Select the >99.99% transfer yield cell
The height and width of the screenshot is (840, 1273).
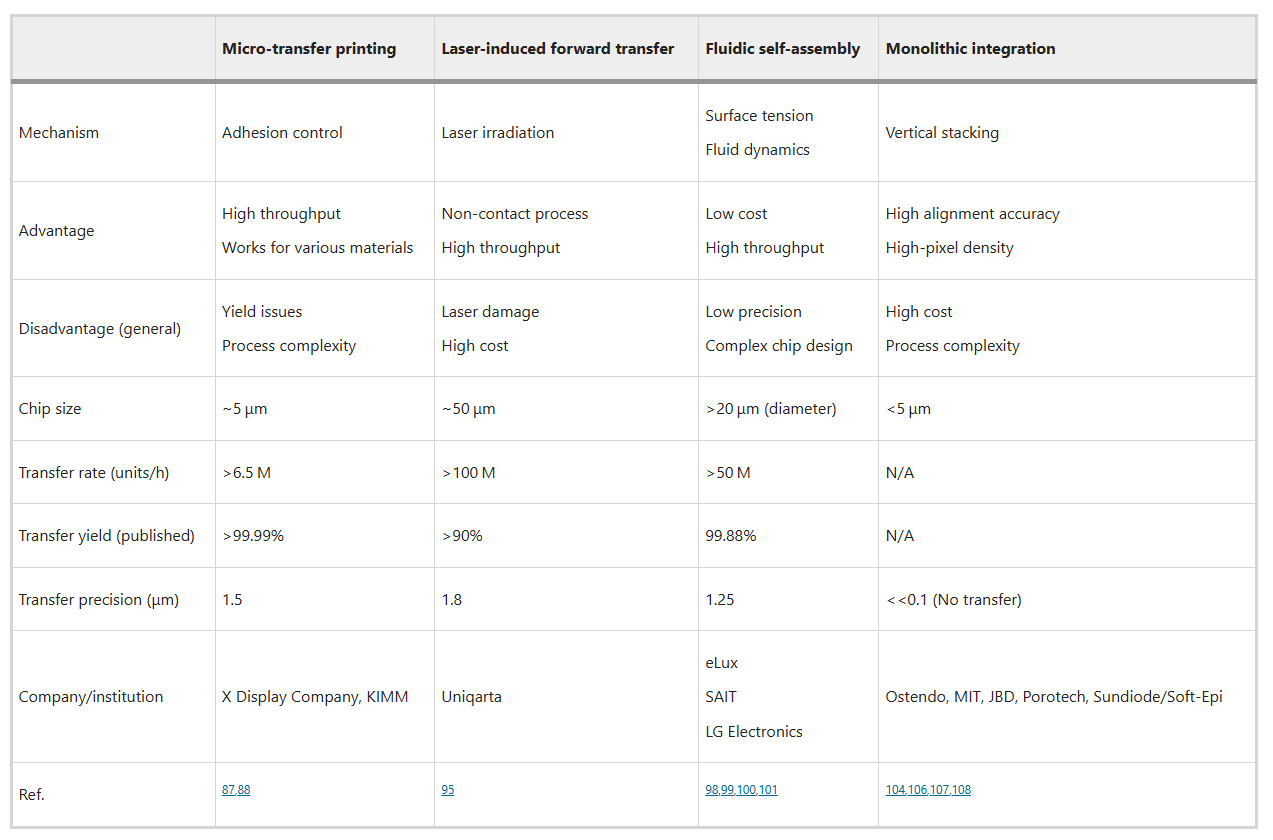coord(253,536)
